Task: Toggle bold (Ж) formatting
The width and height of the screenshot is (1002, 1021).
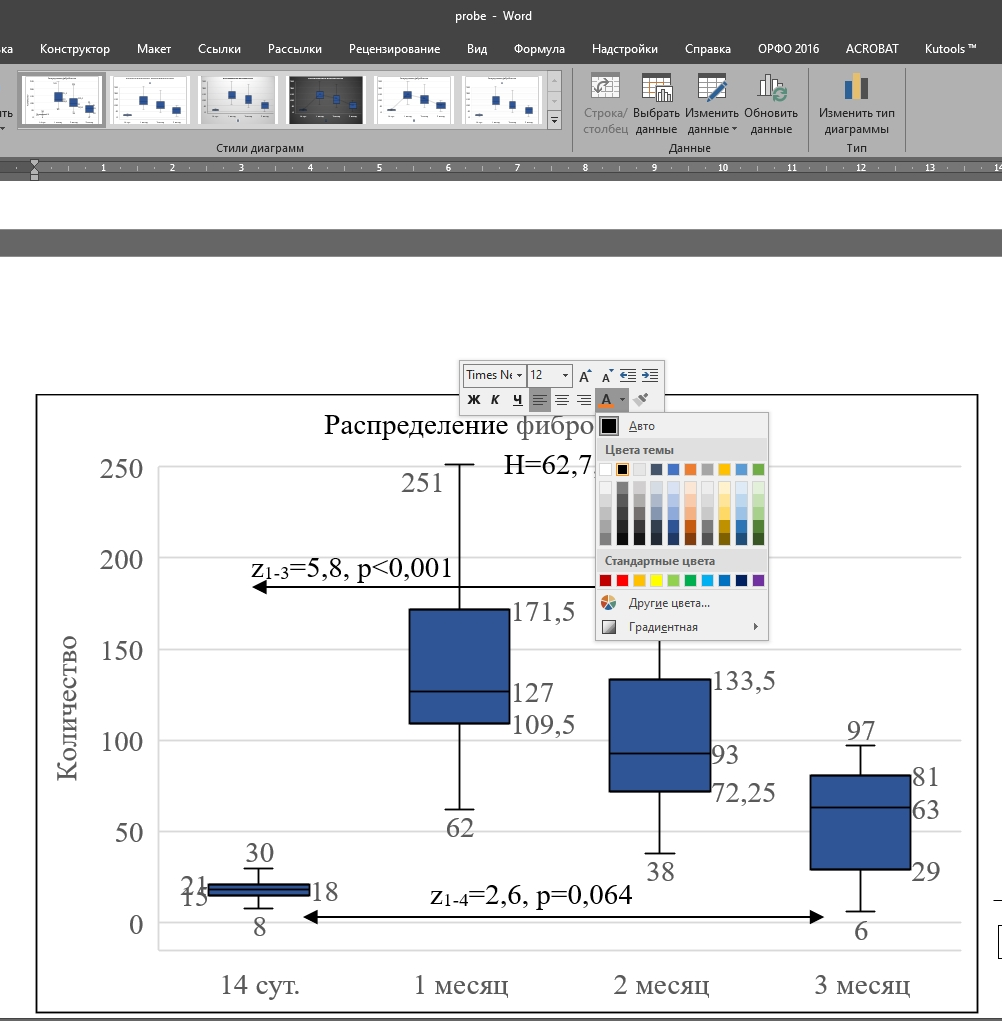Action: (x=474, y=400)
